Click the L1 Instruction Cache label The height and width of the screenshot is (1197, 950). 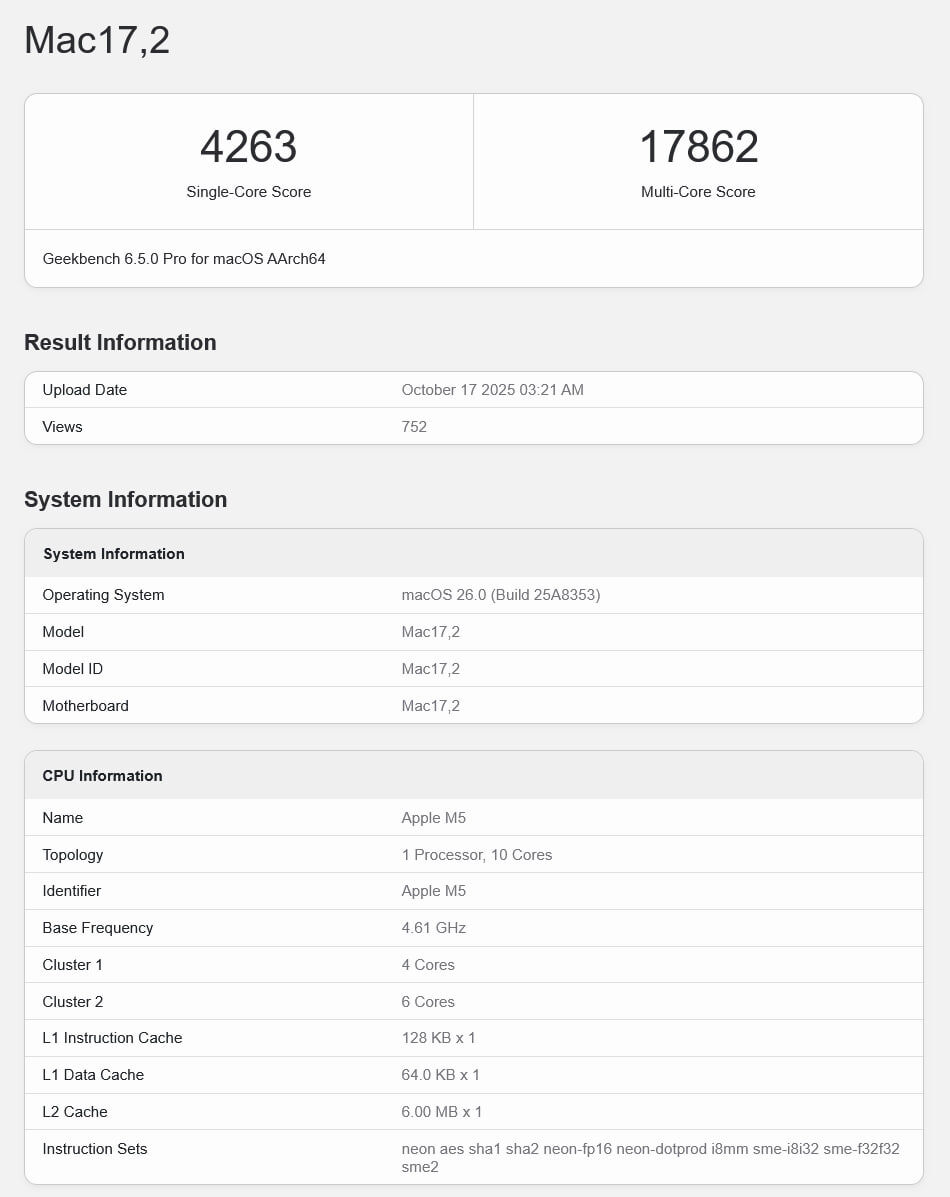[x=112, y=1038]
